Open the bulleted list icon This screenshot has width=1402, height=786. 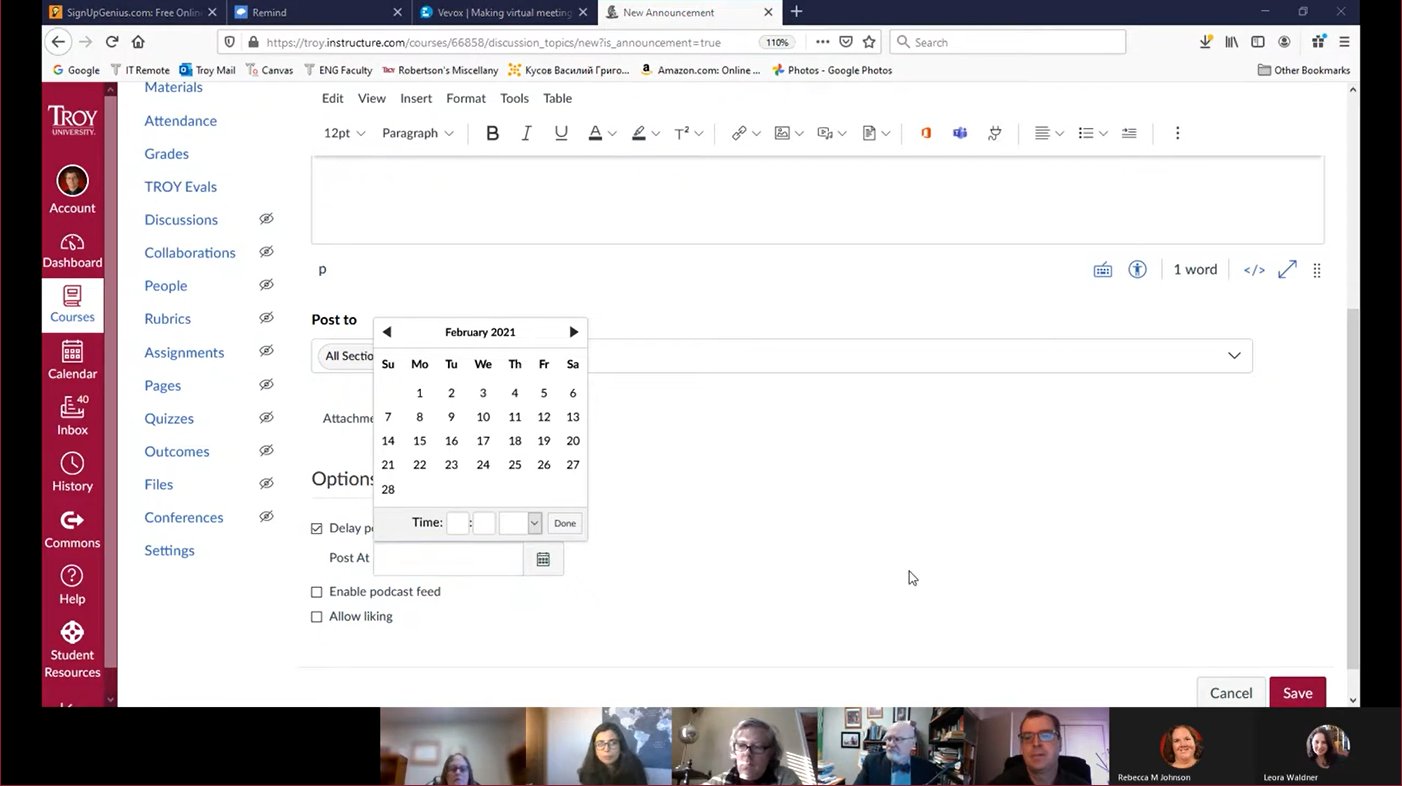click(x=1086, y=133)
